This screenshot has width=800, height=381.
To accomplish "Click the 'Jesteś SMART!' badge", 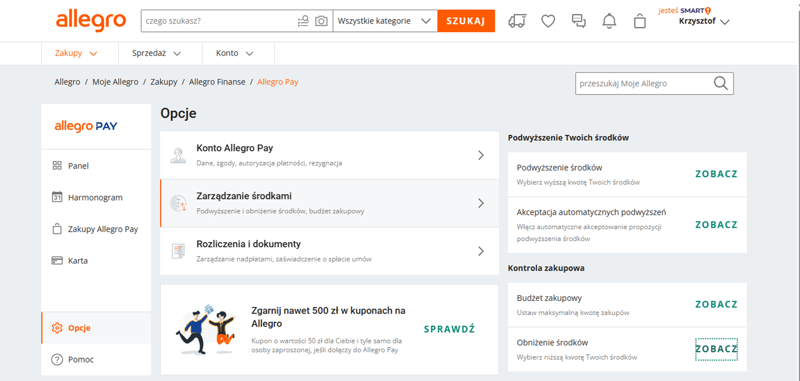I will tap(684, 10).
